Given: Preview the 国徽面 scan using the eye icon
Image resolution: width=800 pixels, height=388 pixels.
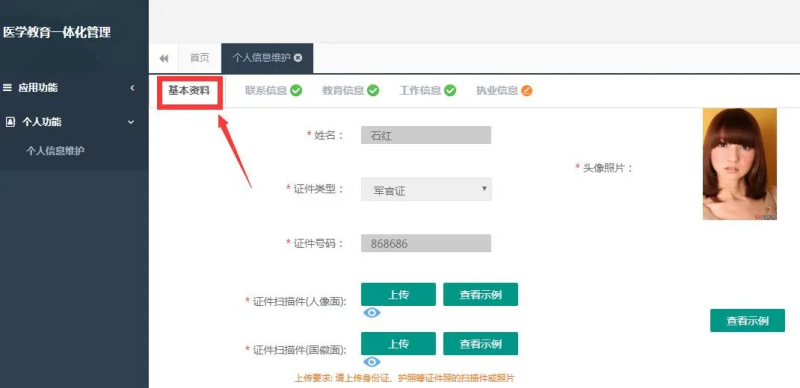Looking at the screenshot, I should point(372,362).
